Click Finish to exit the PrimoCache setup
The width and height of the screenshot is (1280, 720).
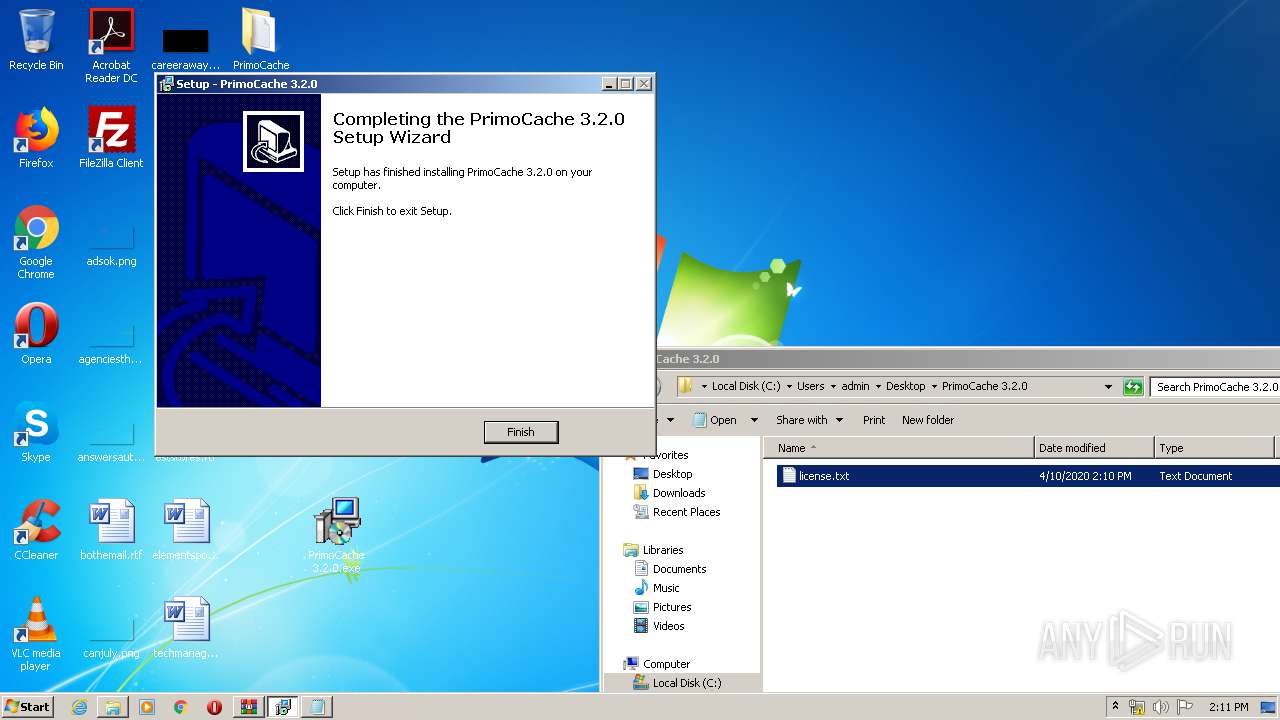pos(520,432)
